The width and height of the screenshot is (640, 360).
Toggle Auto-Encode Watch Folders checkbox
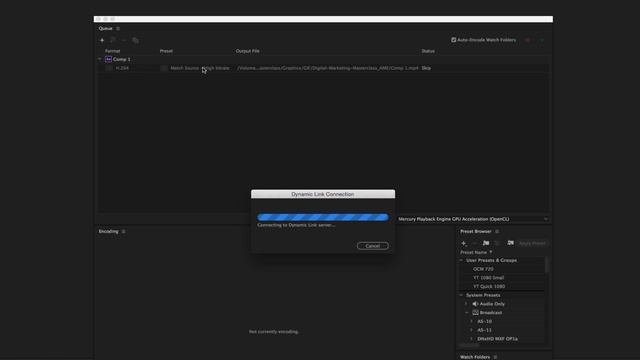(453, 40)
